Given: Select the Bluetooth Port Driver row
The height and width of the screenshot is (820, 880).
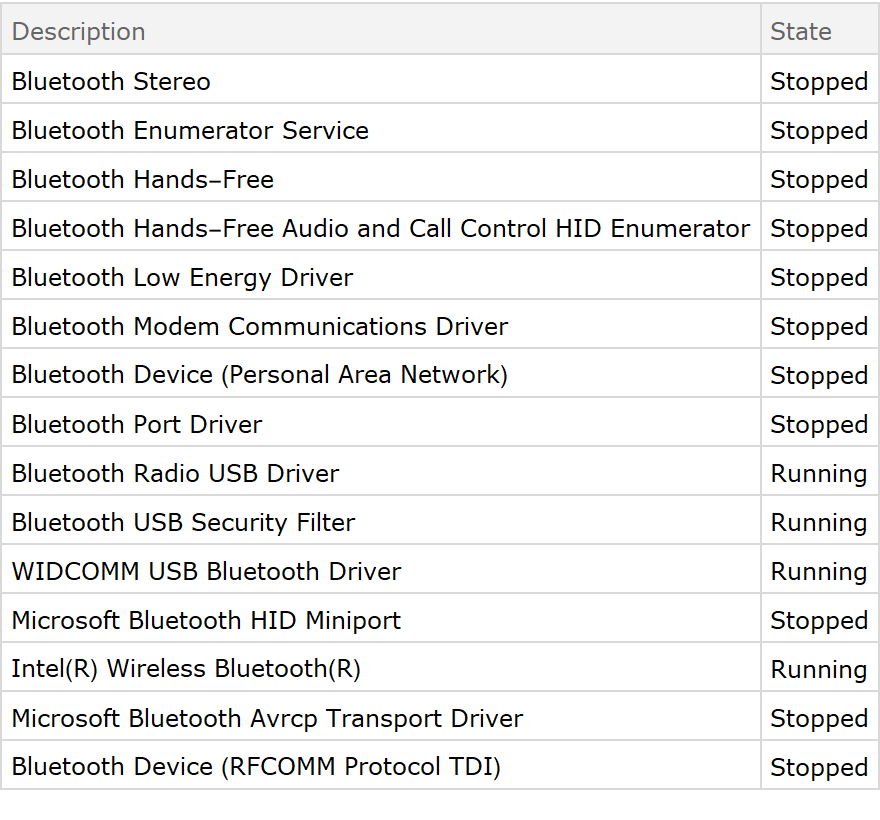Looking at the screenshot, I should (x=137, y=424).
